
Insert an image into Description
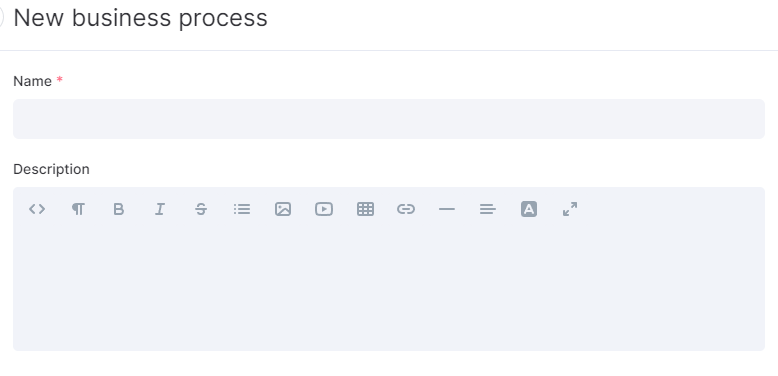[283, 209]
